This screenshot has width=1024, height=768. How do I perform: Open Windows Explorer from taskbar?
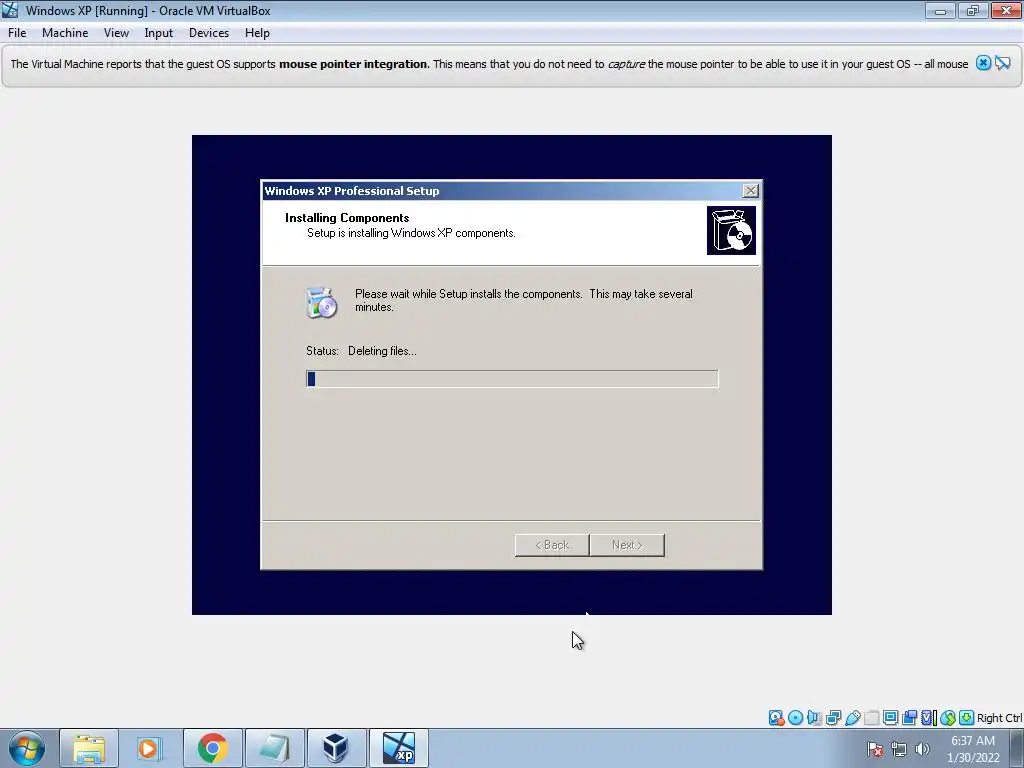point(89,748)
